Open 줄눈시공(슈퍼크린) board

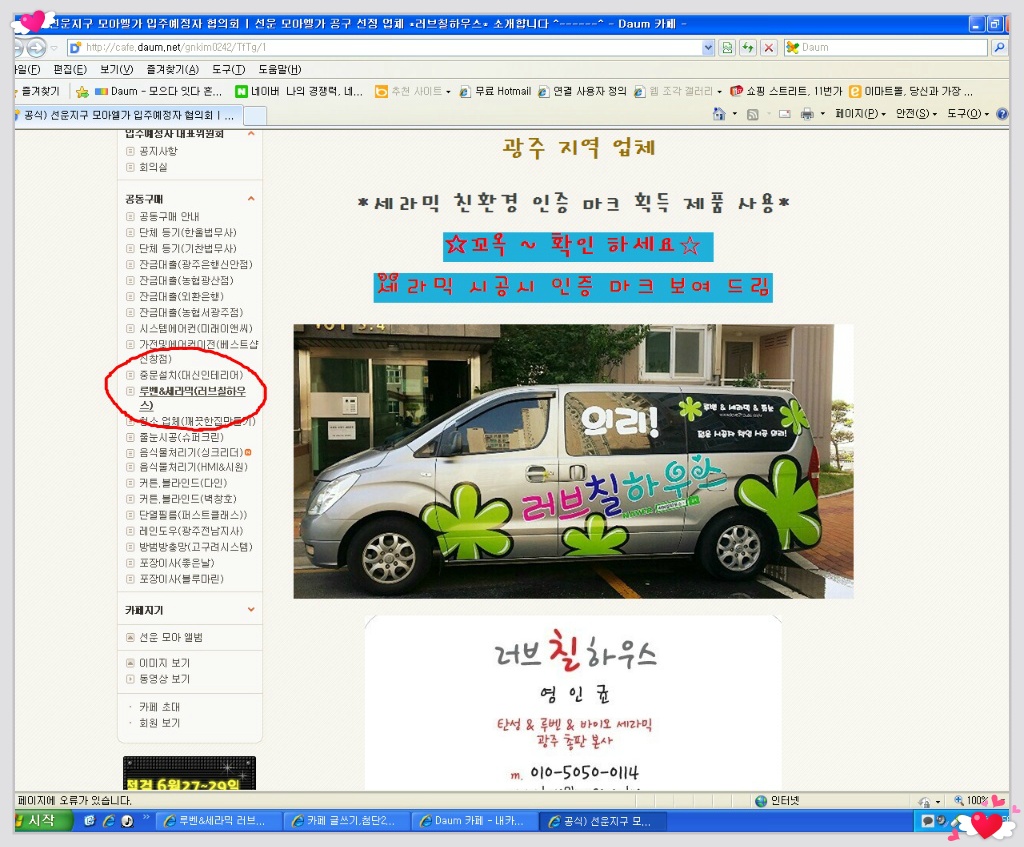point(181,437)
